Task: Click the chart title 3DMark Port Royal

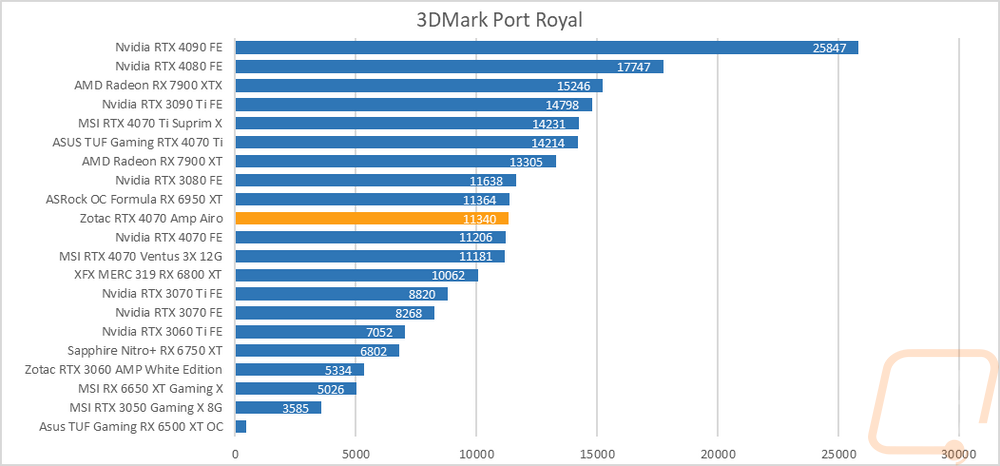Action: click(499, 20)
